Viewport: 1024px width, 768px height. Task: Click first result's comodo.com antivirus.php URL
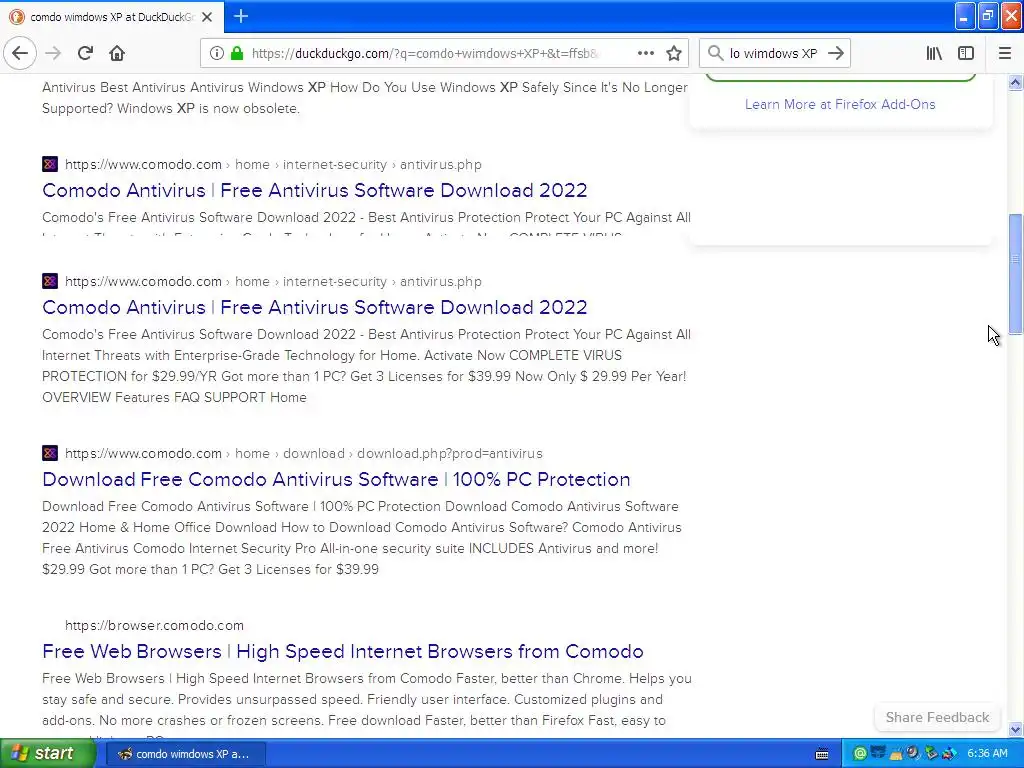coord(273,165)
